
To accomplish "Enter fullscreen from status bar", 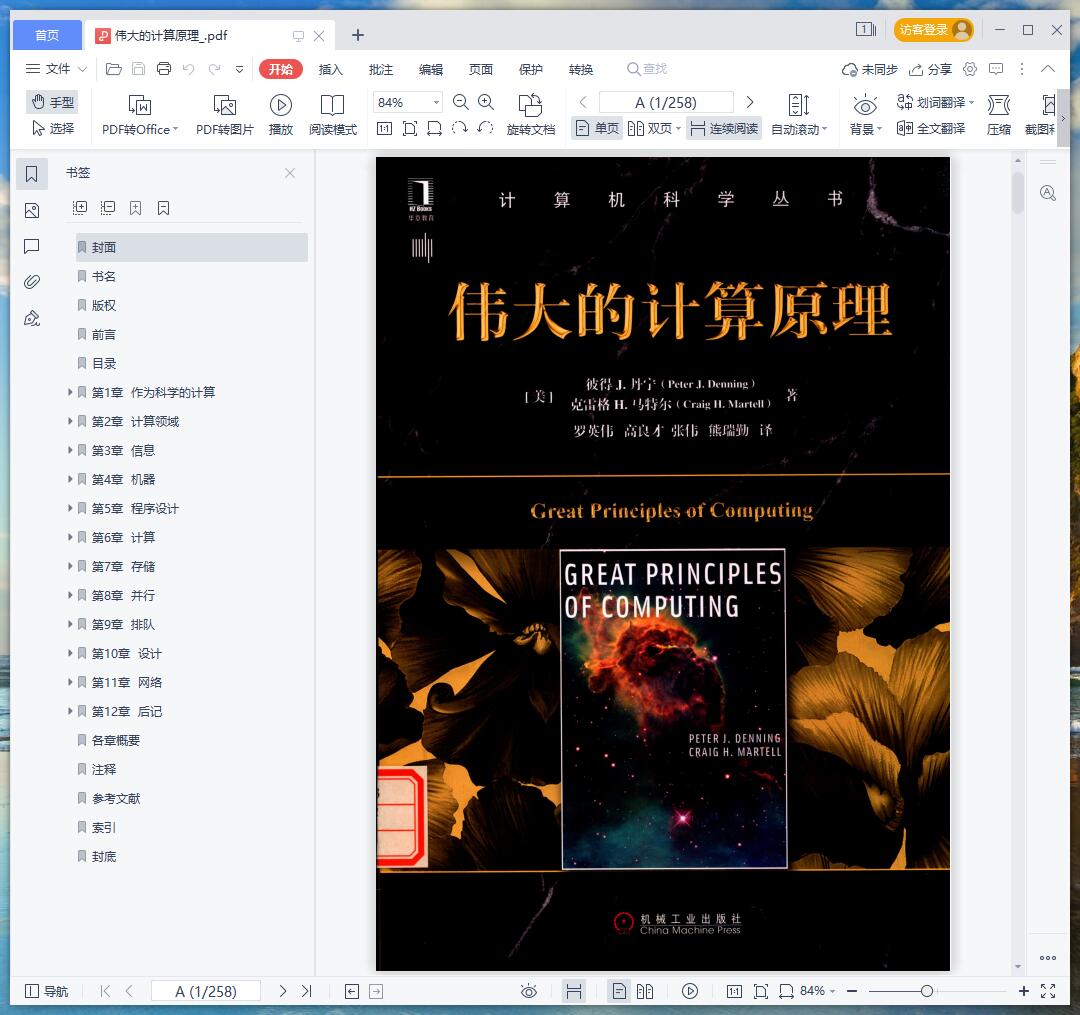I will (1048, 991).
